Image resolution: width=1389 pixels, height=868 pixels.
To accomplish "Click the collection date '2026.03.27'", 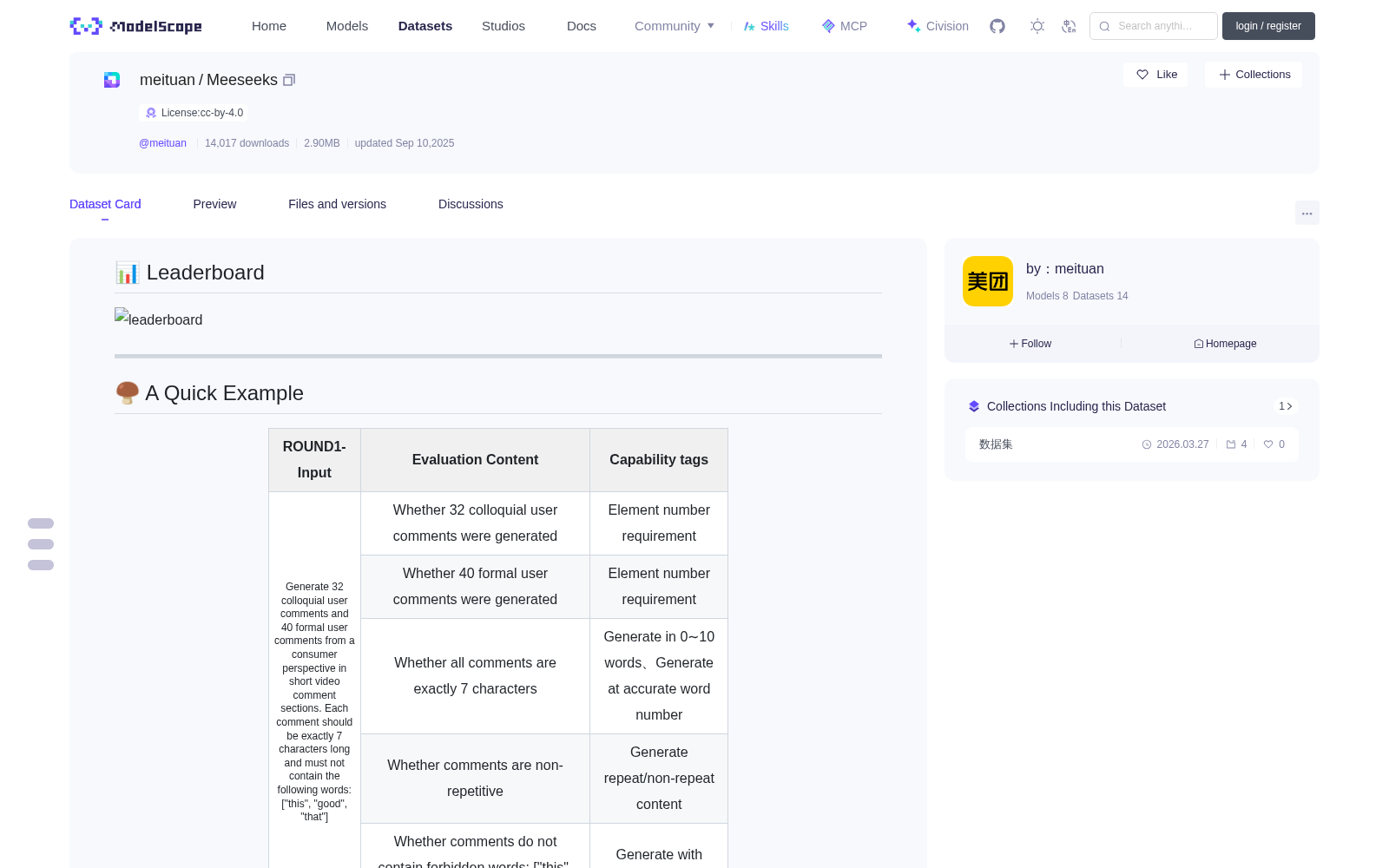I will pos(1182,444).
